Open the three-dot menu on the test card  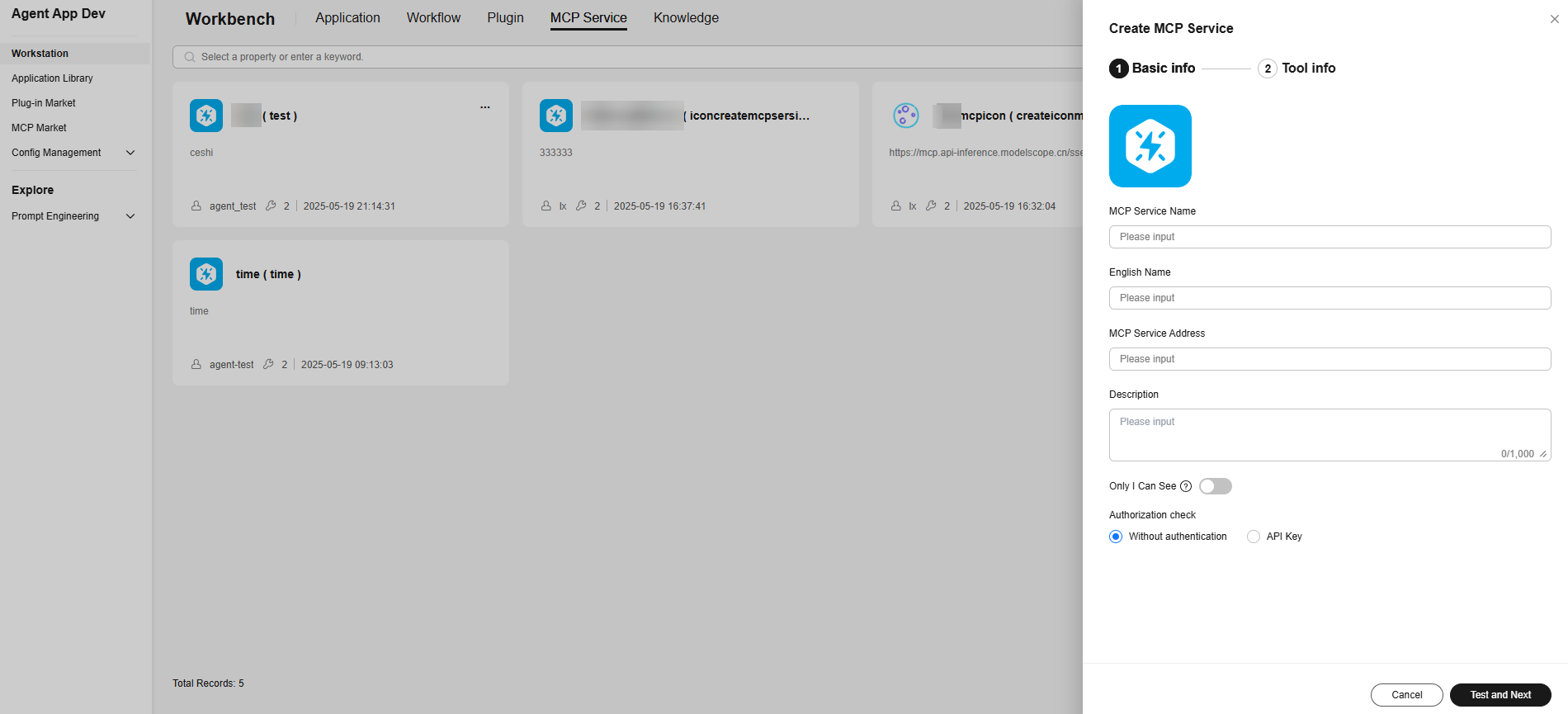click(x=485, y=107)
